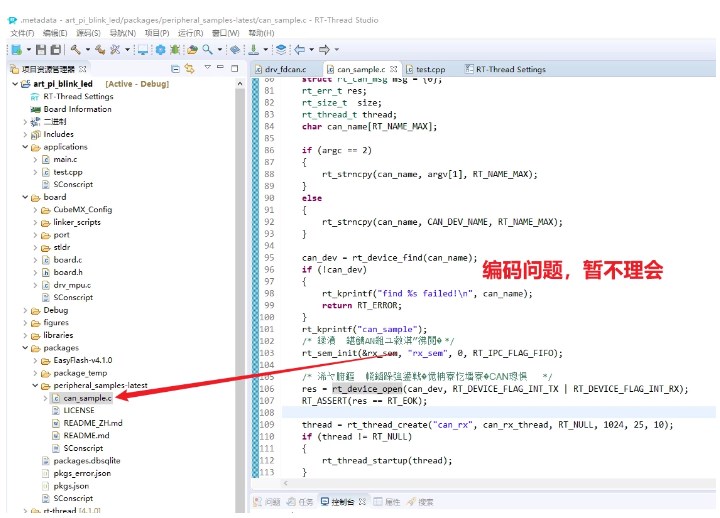Select Board Information tree item
Screen dimensions: 720x518
click(71, 109)
